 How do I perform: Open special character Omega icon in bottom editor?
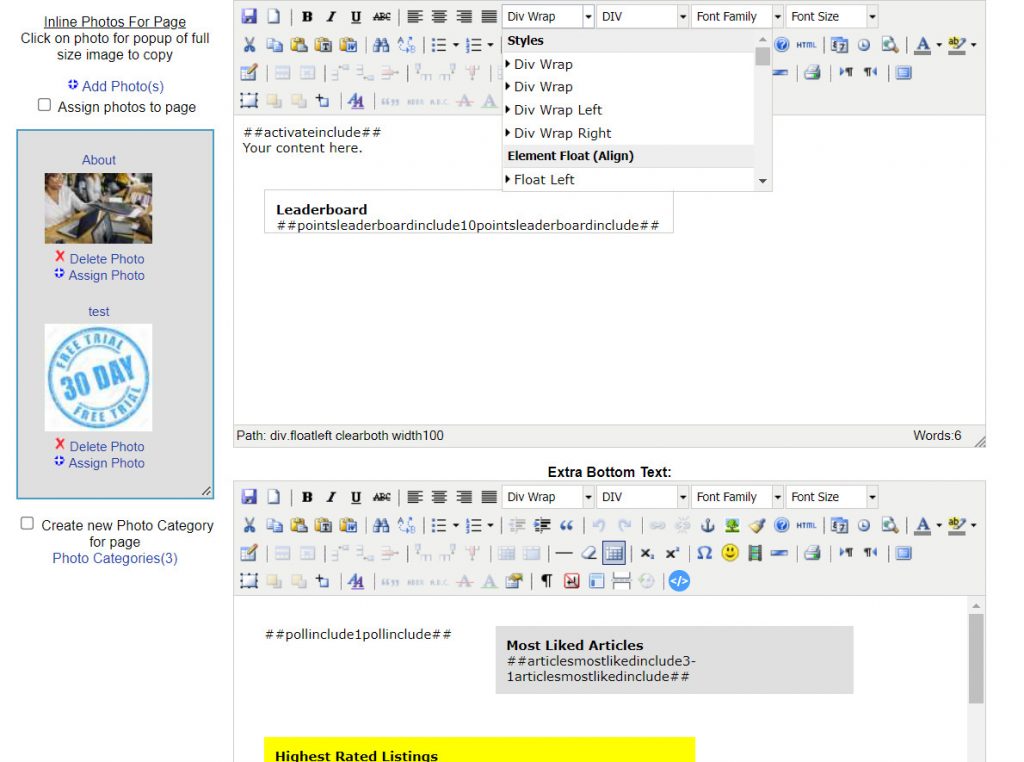pyautogui.click(x=705, y=553)
